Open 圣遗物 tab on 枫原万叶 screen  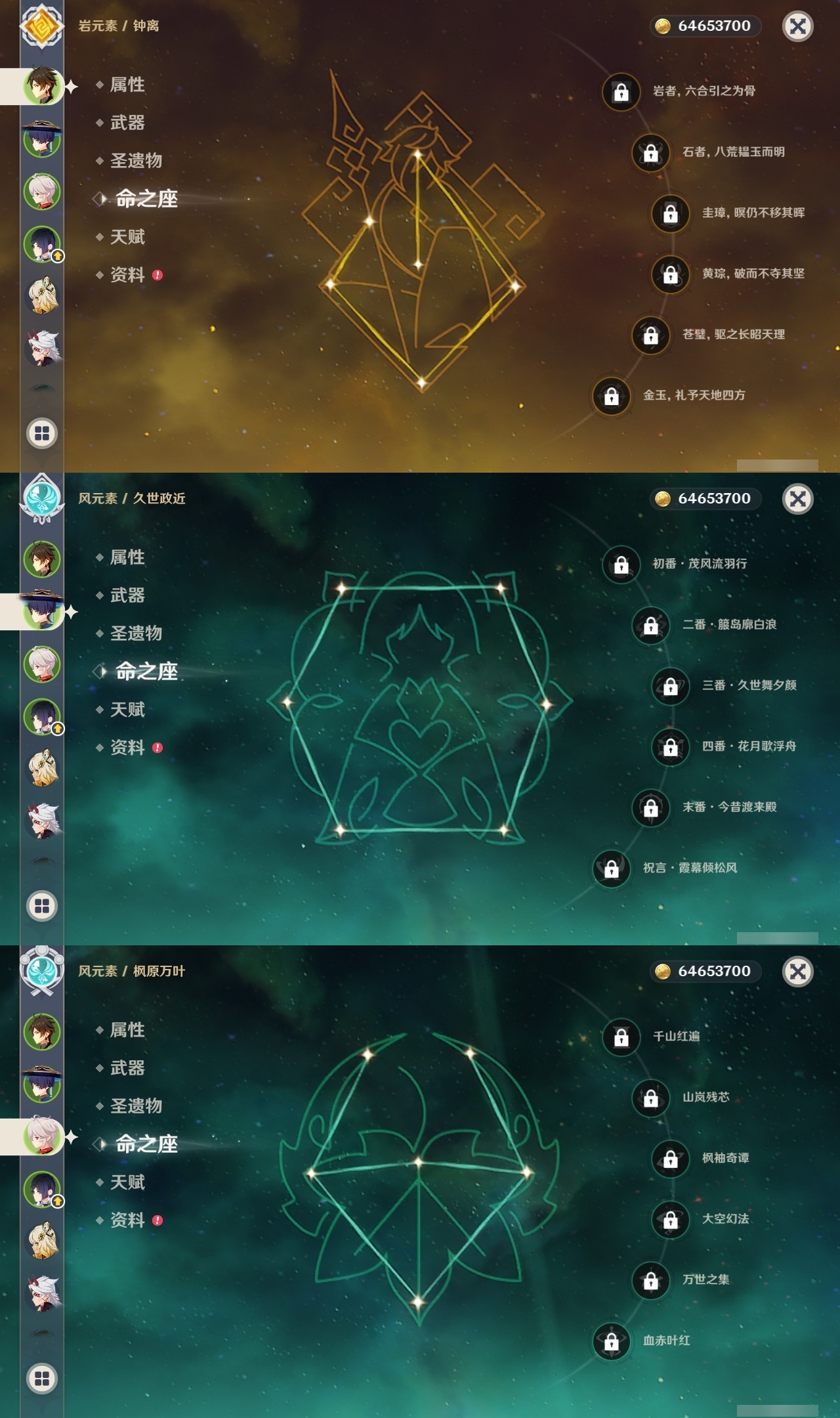pyautogui.click(x=136, y=1106)
